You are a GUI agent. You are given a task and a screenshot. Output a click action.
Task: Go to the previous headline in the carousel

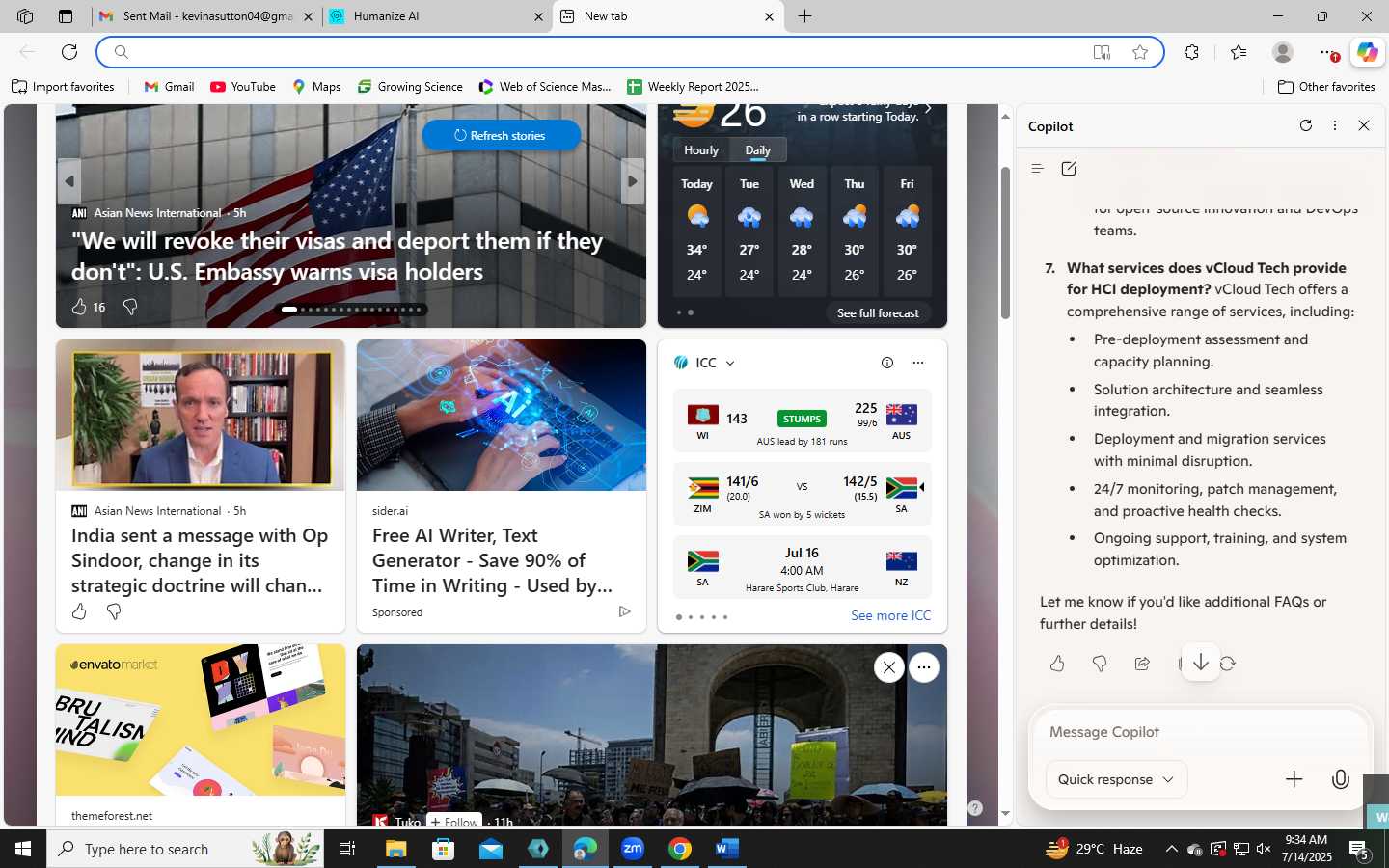point(68,181)
